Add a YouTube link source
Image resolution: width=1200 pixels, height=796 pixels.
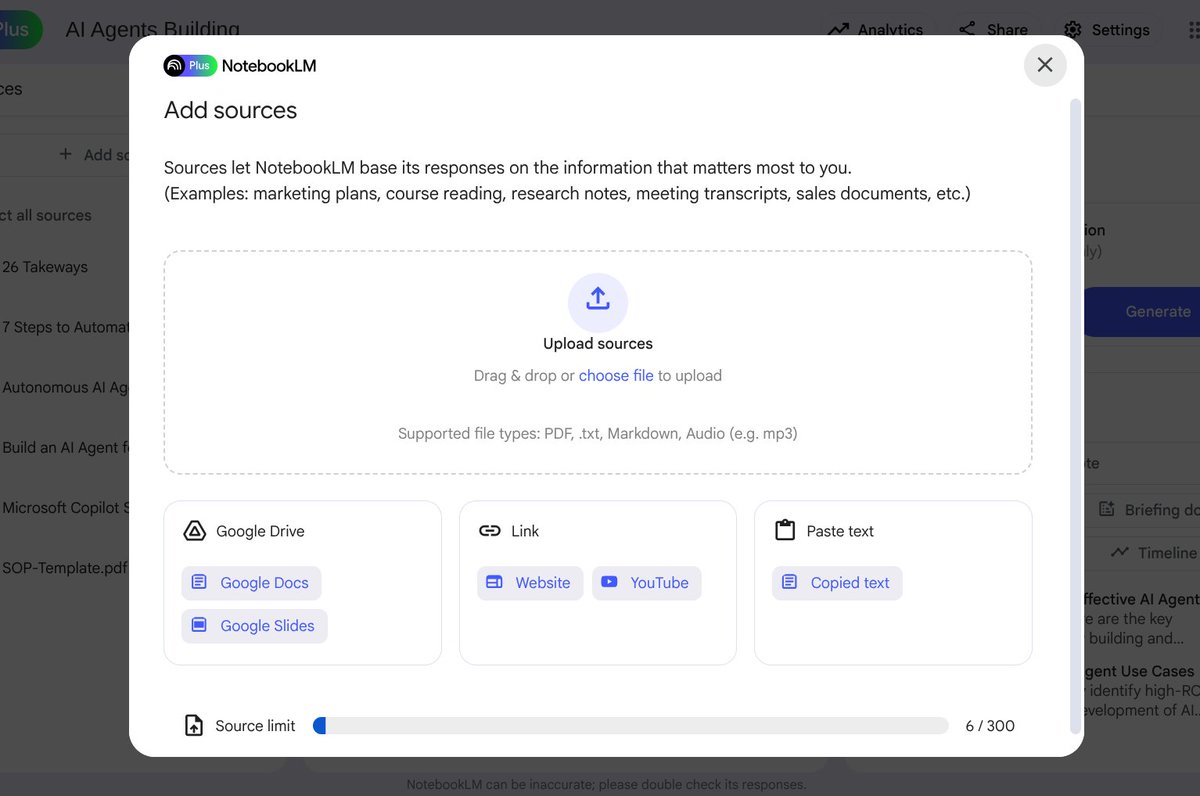(647, 583)
